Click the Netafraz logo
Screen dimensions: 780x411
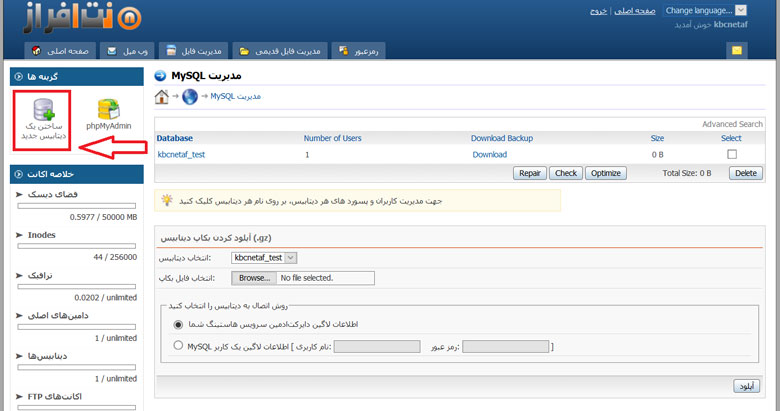82,18
